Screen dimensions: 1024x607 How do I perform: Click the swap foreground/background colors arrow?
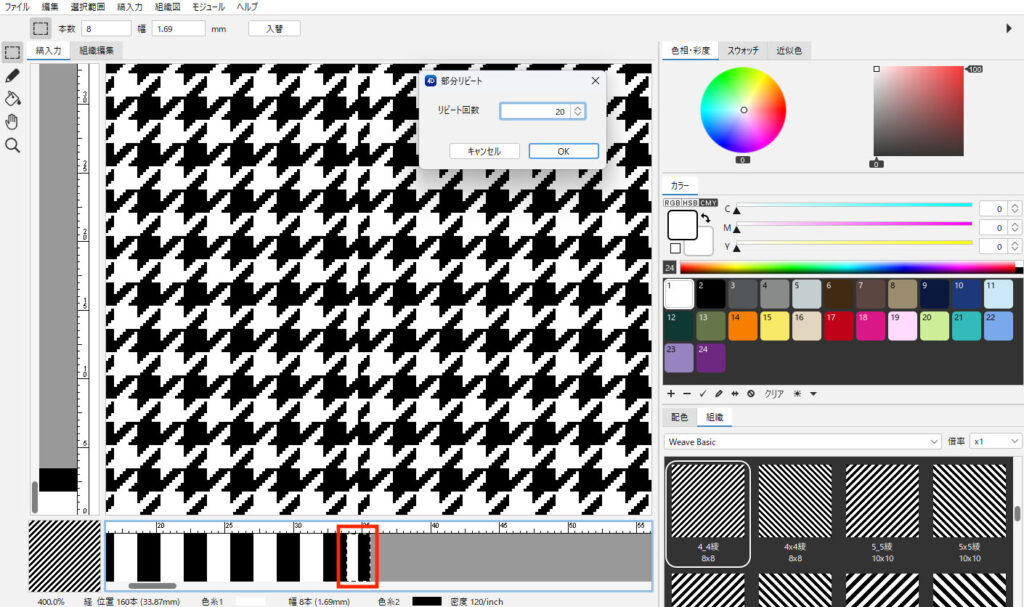pyautogui.click(x=704, y=217)
